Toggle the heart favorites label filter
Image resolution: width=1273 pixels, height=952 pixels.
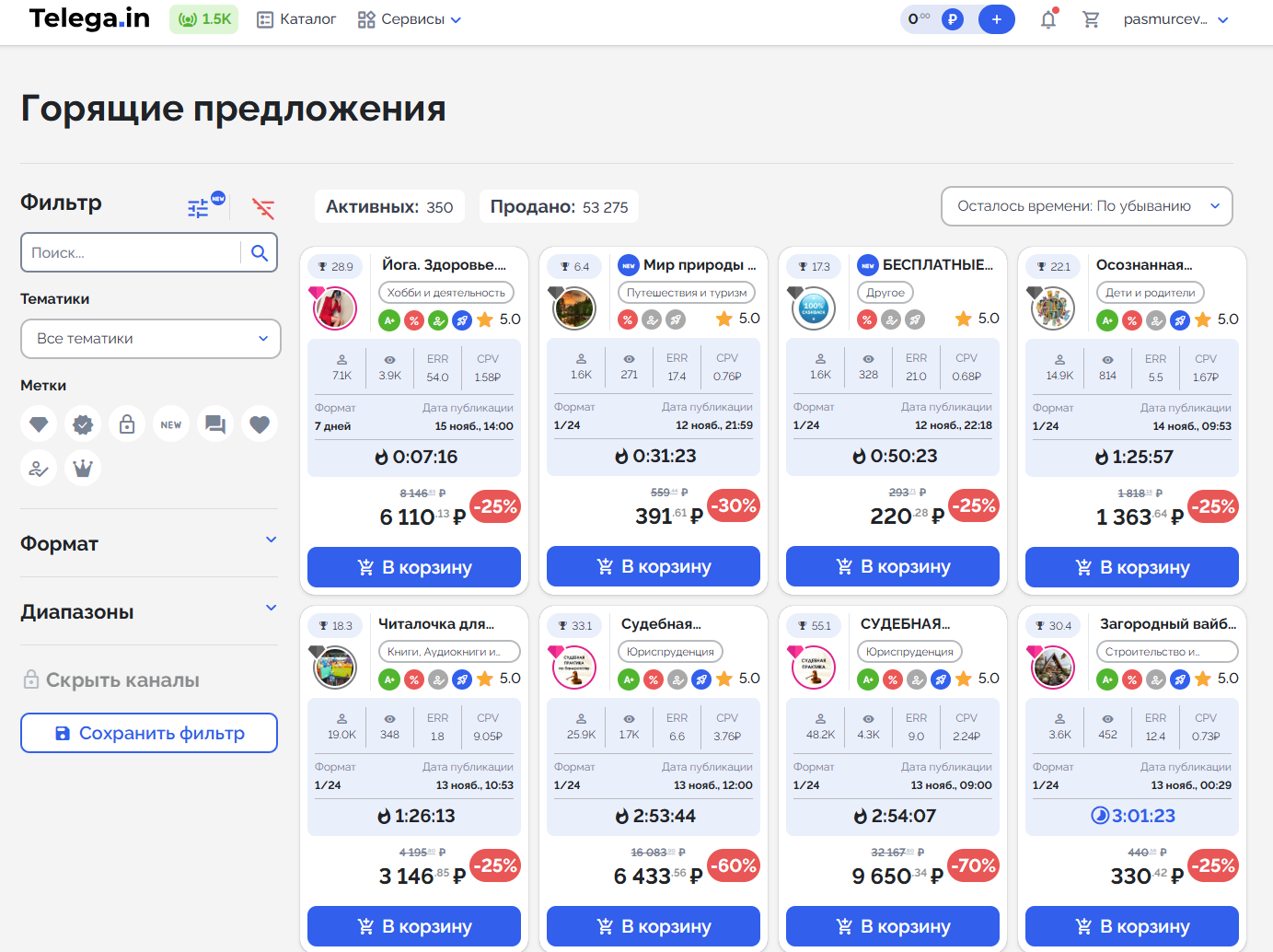[x=260, y=424]
